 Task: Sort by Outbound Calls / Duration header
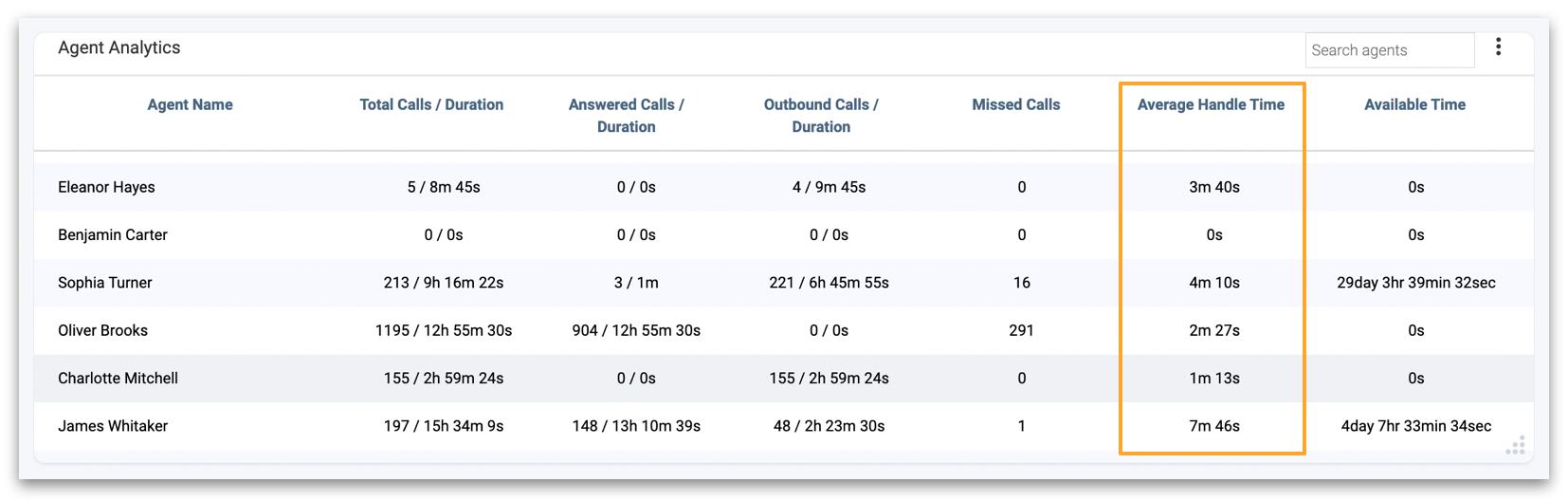pyautogui.click(x=821, y=116)
